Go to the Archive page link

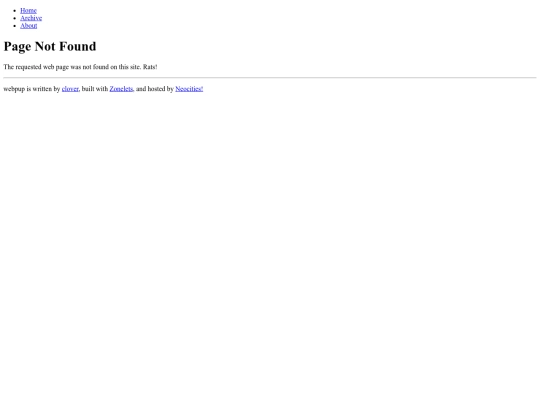click(31, 18)
